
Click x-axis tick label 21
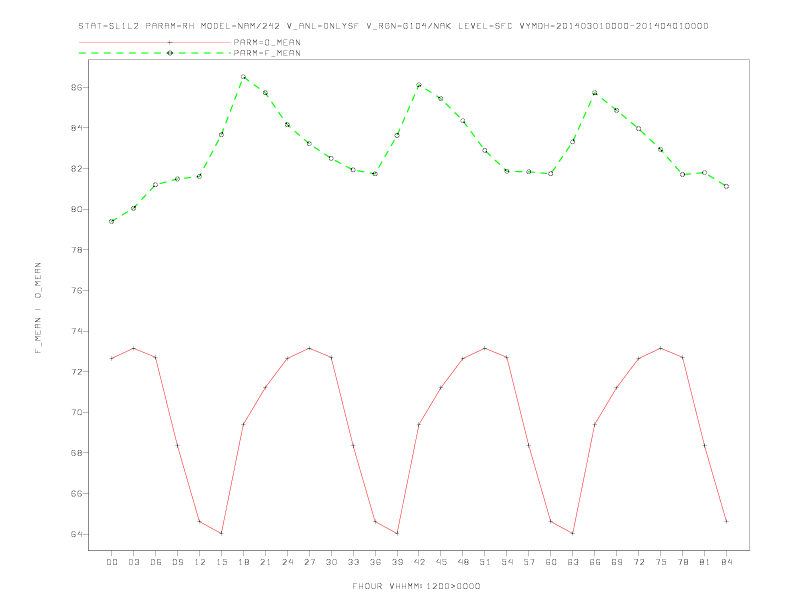tap(265, 562)
